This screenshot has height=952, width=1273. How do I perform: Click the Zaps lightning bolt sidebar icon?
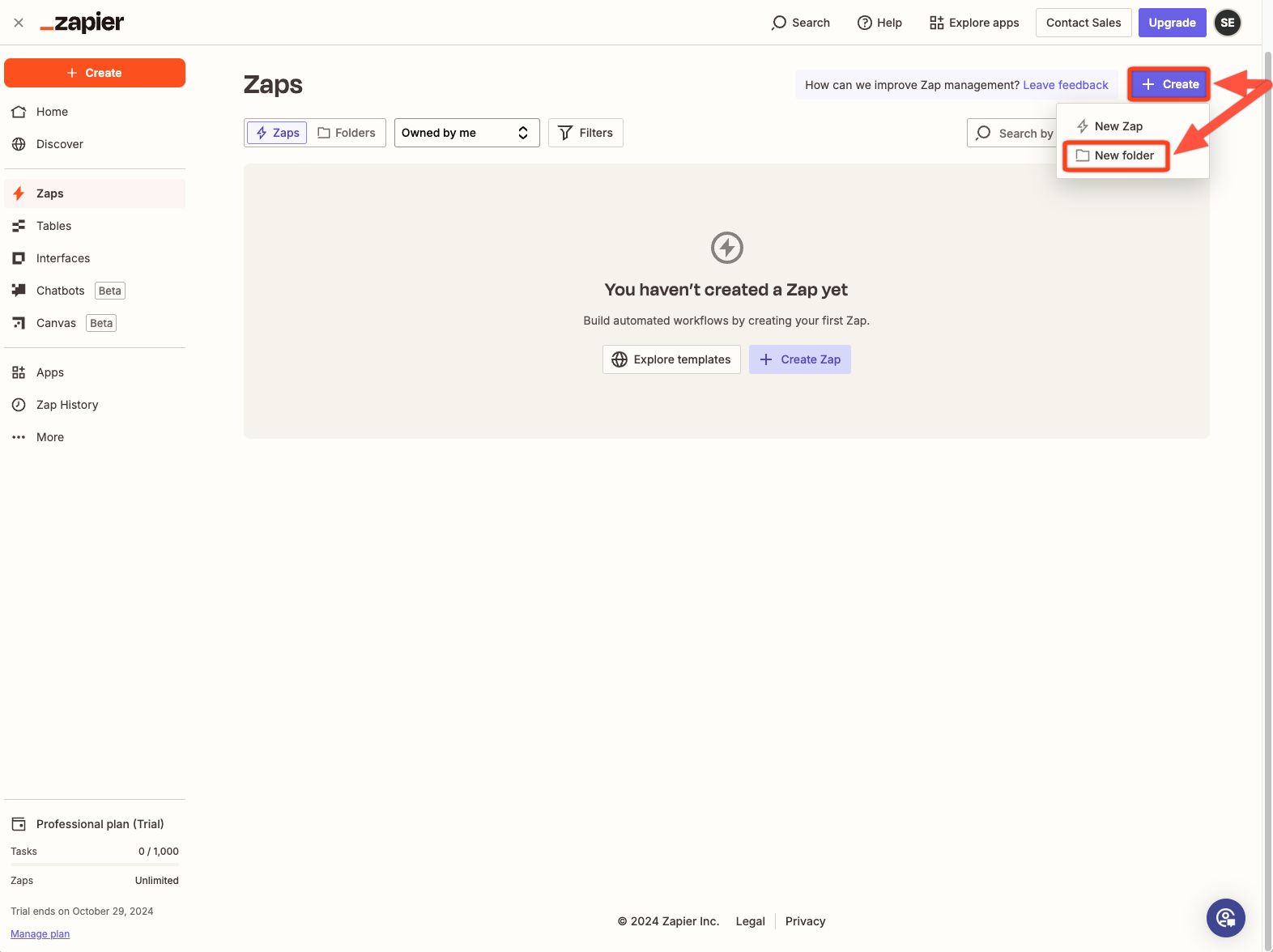19,193
